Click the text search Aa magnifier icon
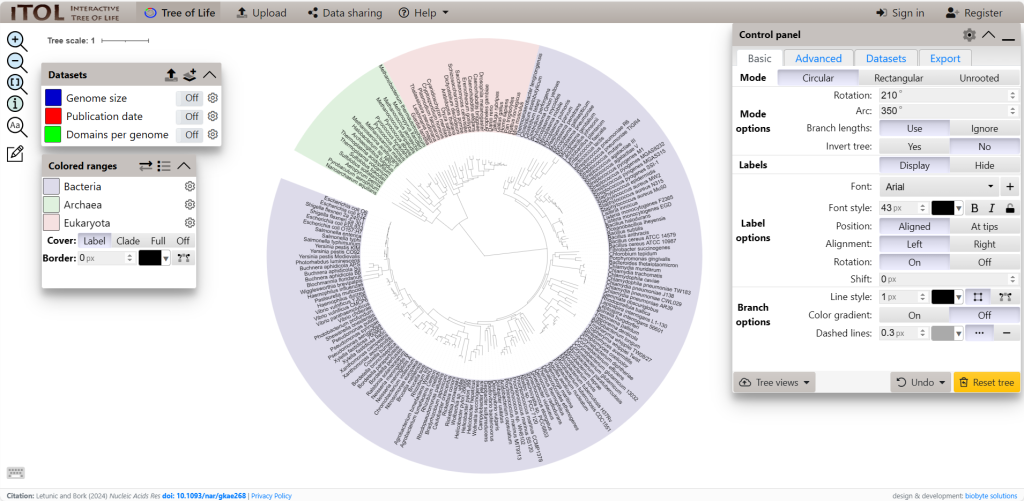This screenshot has width=1024, height=501. 17,126
